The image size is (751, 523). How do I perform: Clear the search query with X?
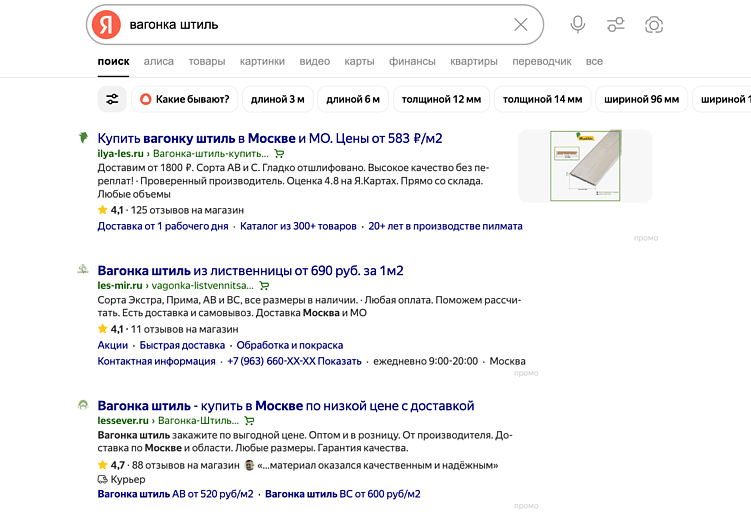tap(520, 25)
